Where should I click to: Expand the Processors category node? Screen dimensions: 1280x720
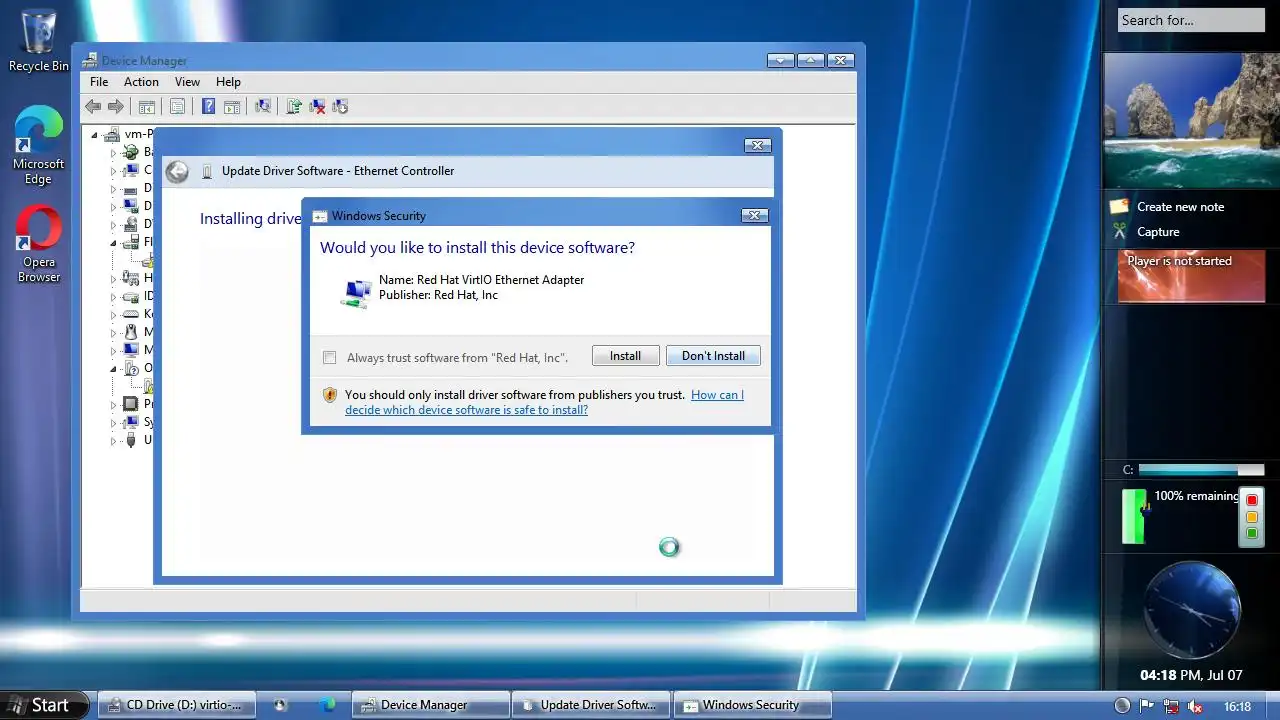(113, 405)
